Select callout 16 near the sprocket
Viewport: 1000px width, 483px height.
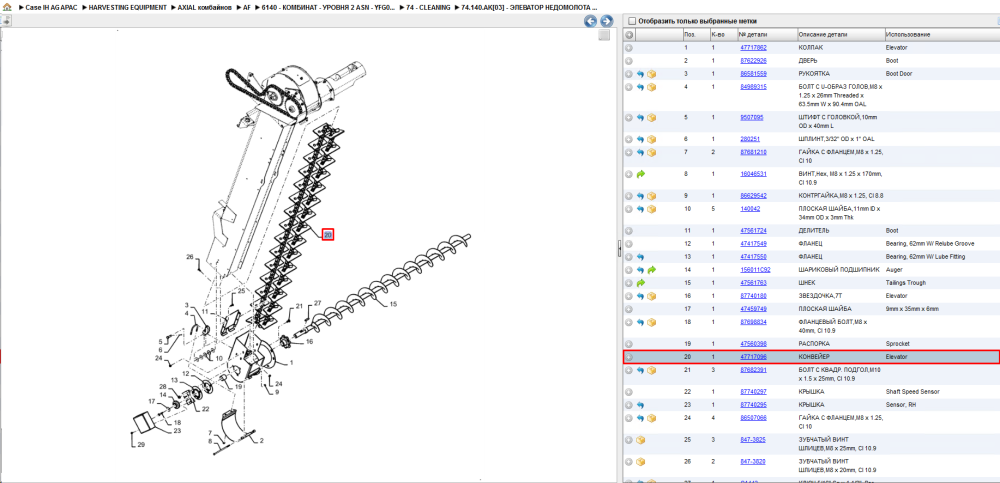(309, 342)
